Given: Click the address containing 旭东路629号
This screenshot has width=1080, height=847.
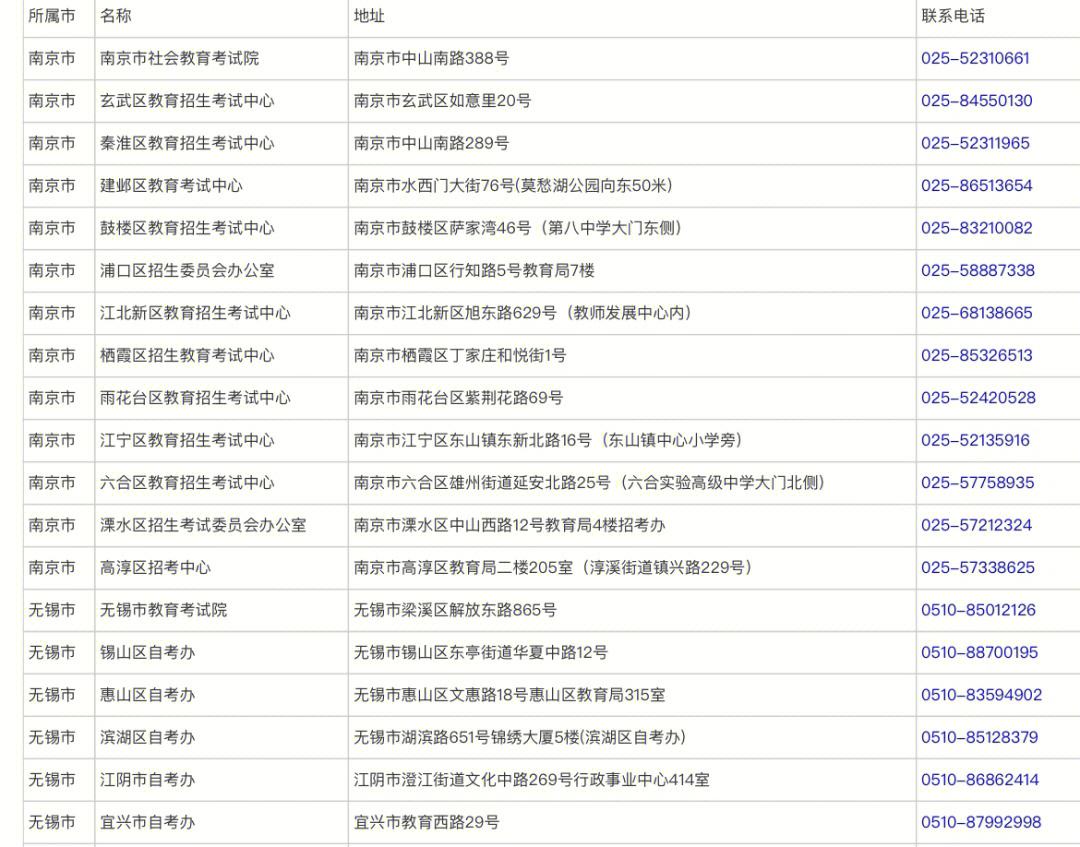Looking at the screenshot, I should [x=522, y=313].
